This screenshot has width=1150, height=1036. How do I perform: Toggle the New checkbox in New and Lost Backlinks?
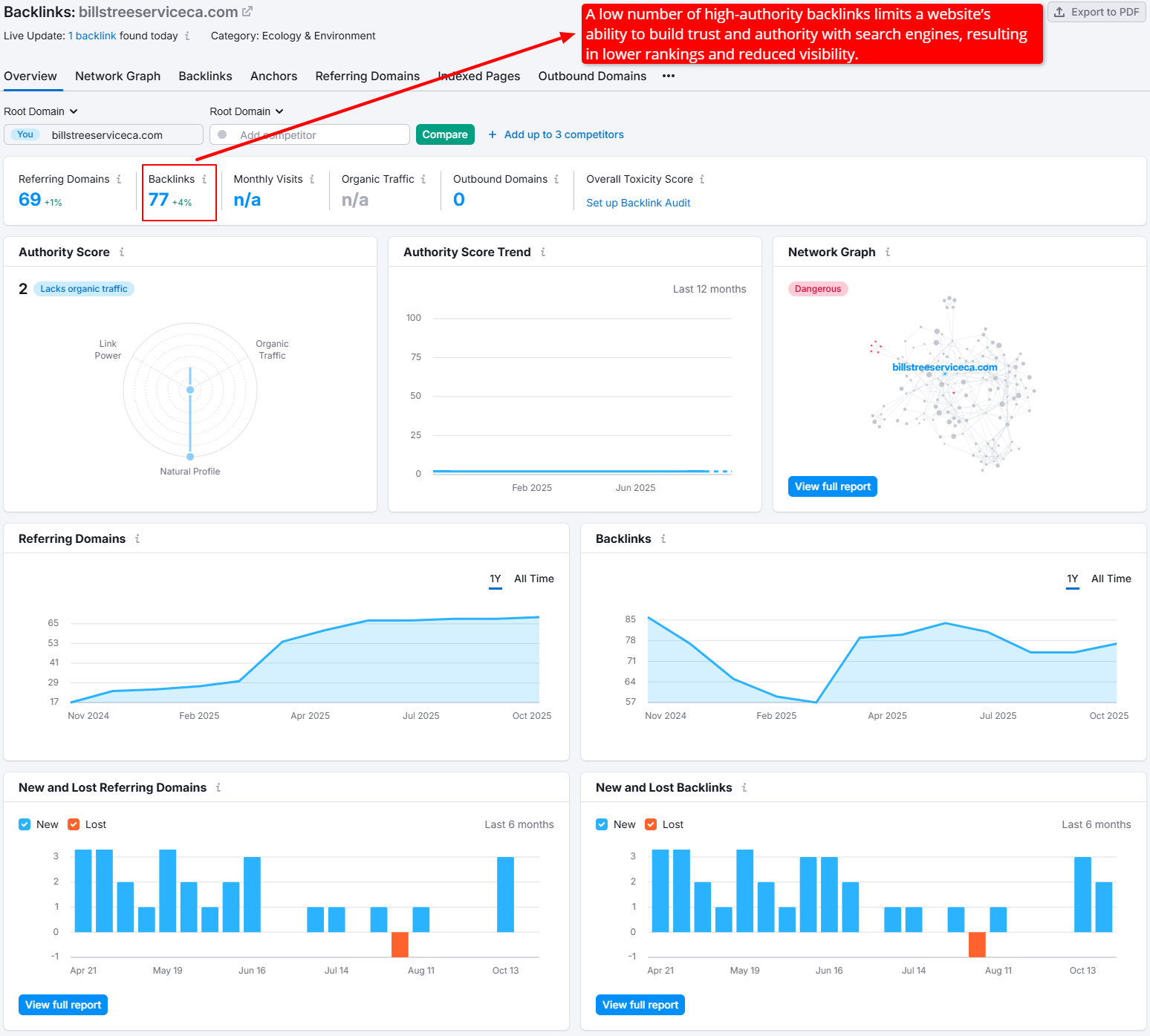click(602, 824)
